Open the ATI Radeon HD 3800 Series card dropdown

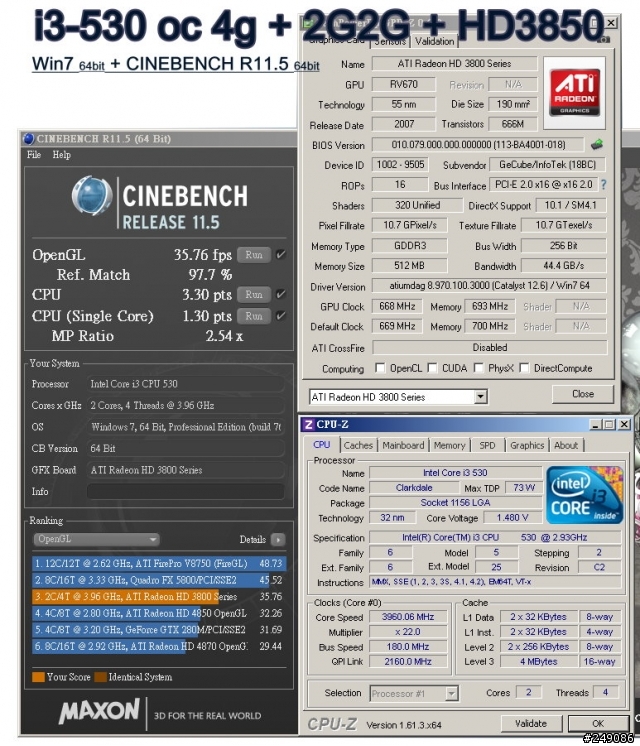click(x=398, y=397)
